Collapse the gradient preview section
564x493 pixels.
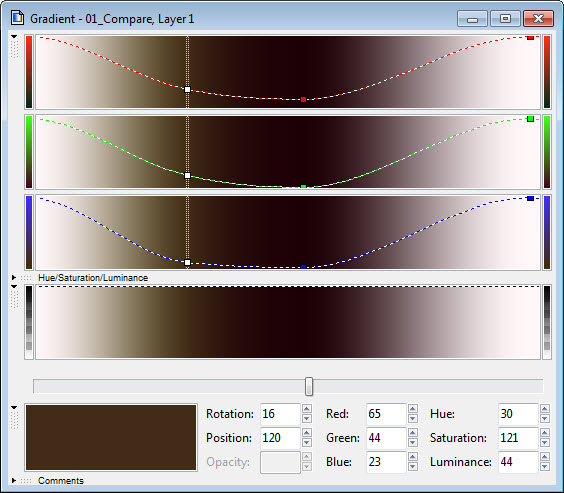[14, 287]
